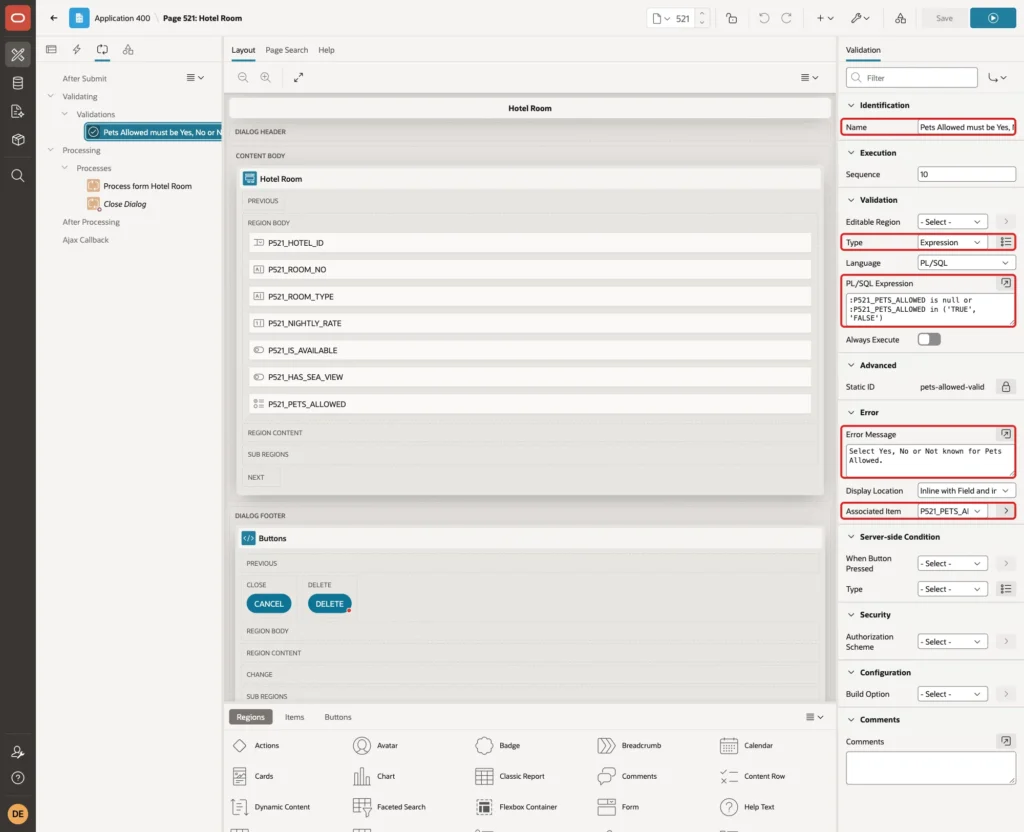Viewport: 1024px width, 832px height.
Task: Collapse the Validating tree node
Action: tap(51, 96)
